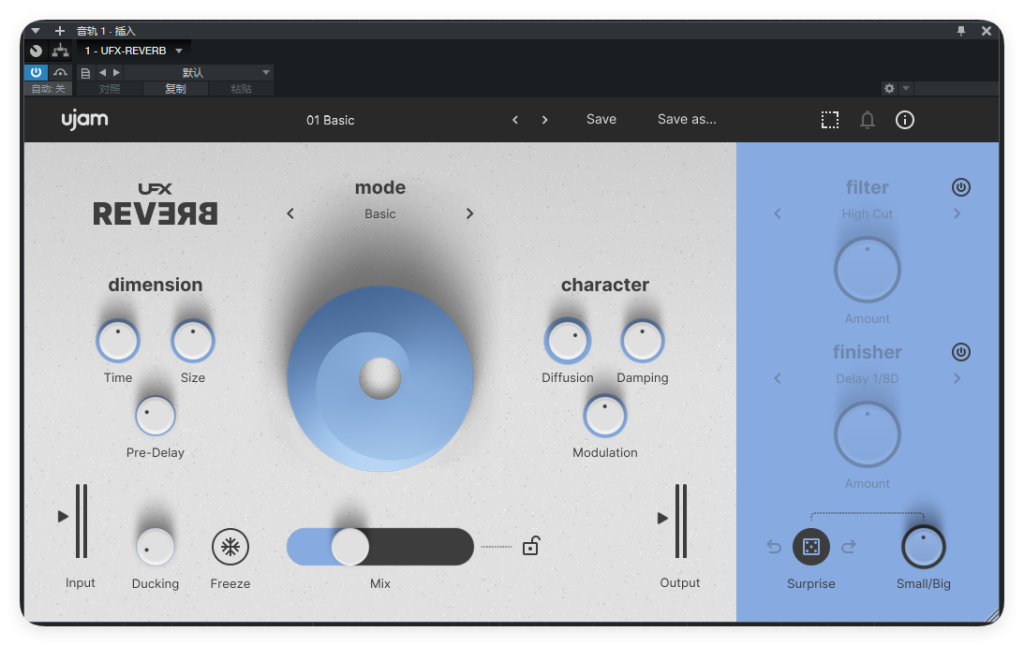Open the preset file document icon
This screenshot has height=646, width=1024.
[85, 73]
